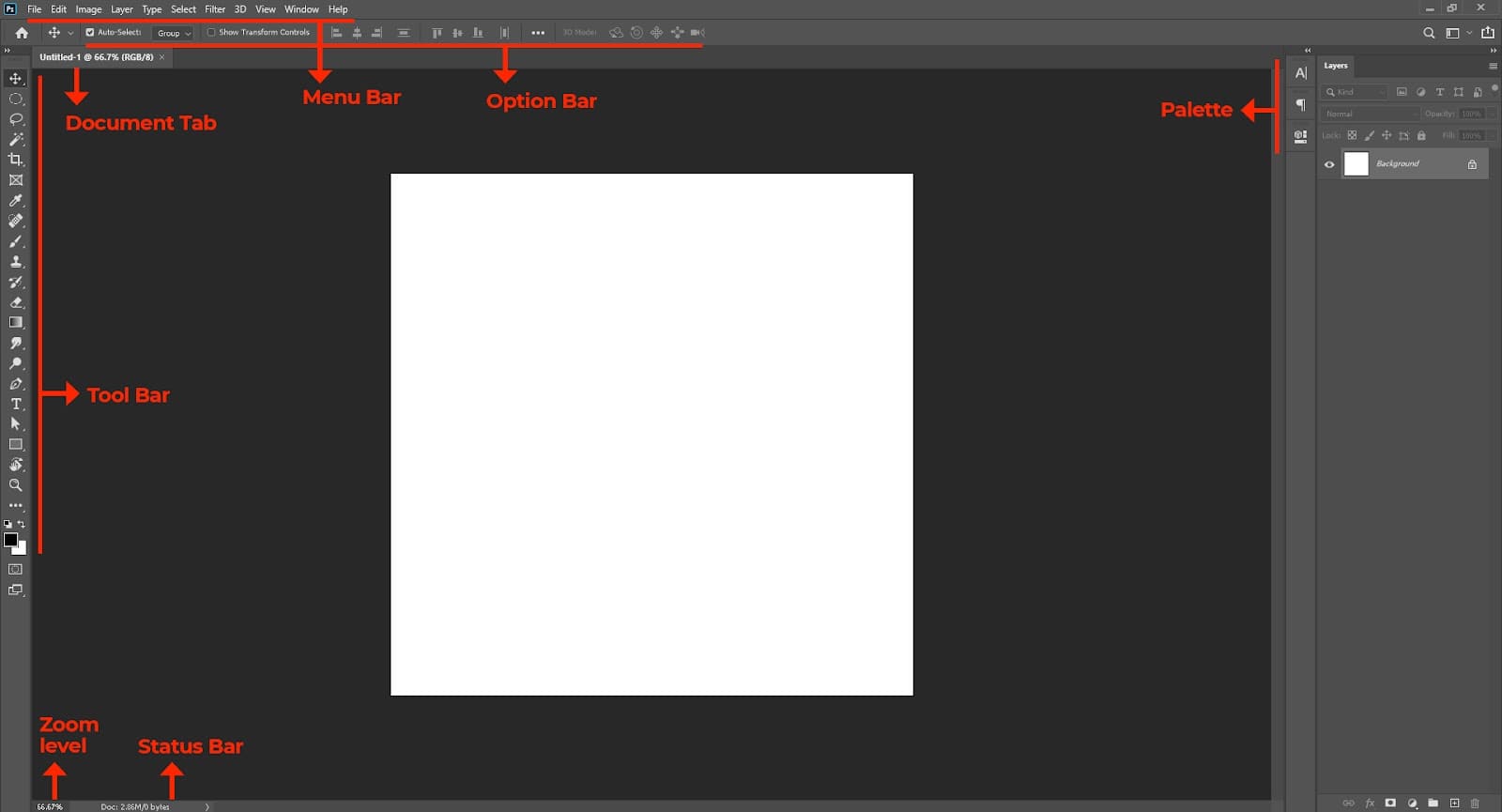Select the Clone Stamp tool
This screenshot has height=812, width=1502.
point(16,262)
